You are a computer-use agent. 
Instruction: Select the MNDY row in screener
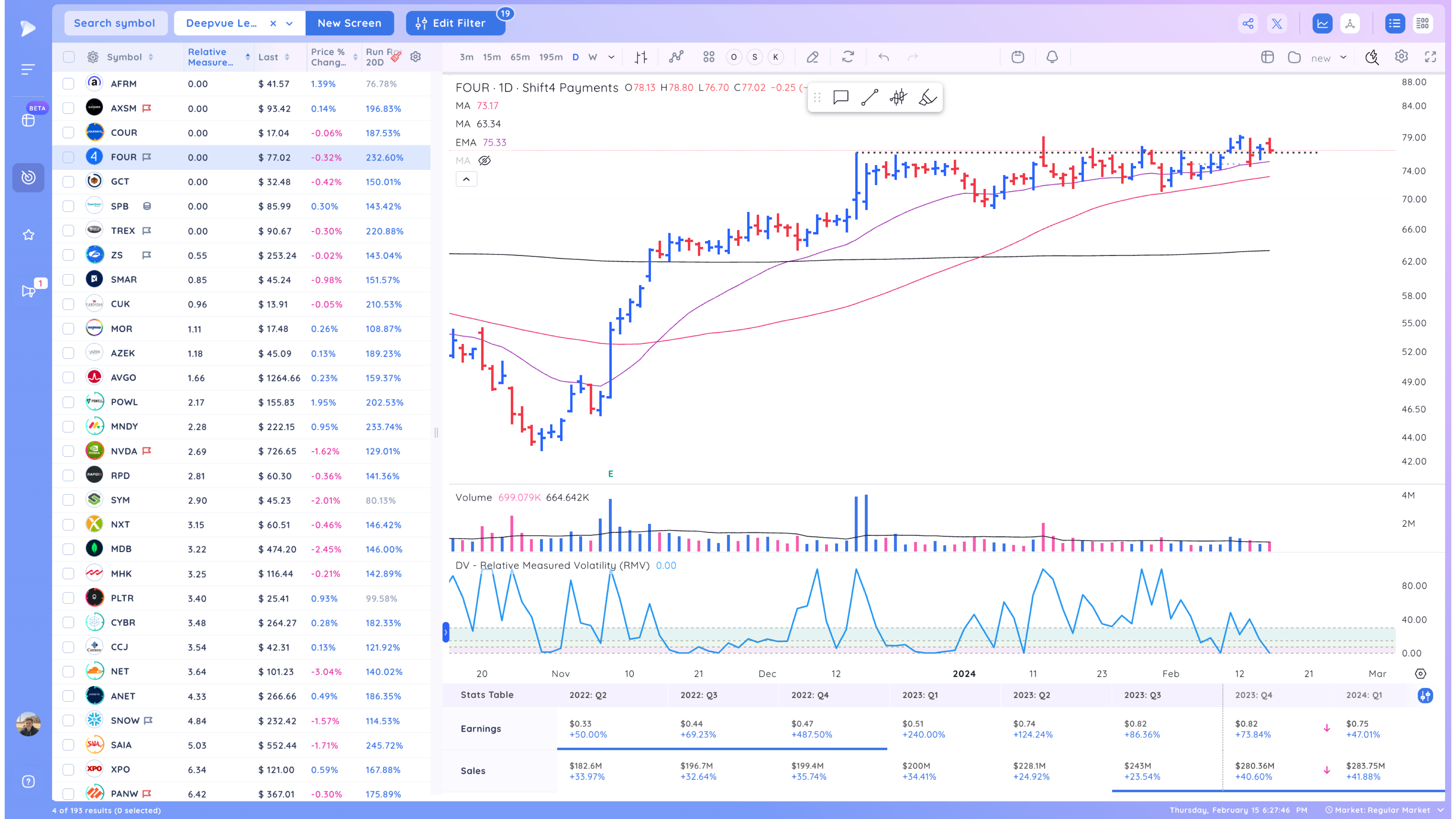point(241,426)
